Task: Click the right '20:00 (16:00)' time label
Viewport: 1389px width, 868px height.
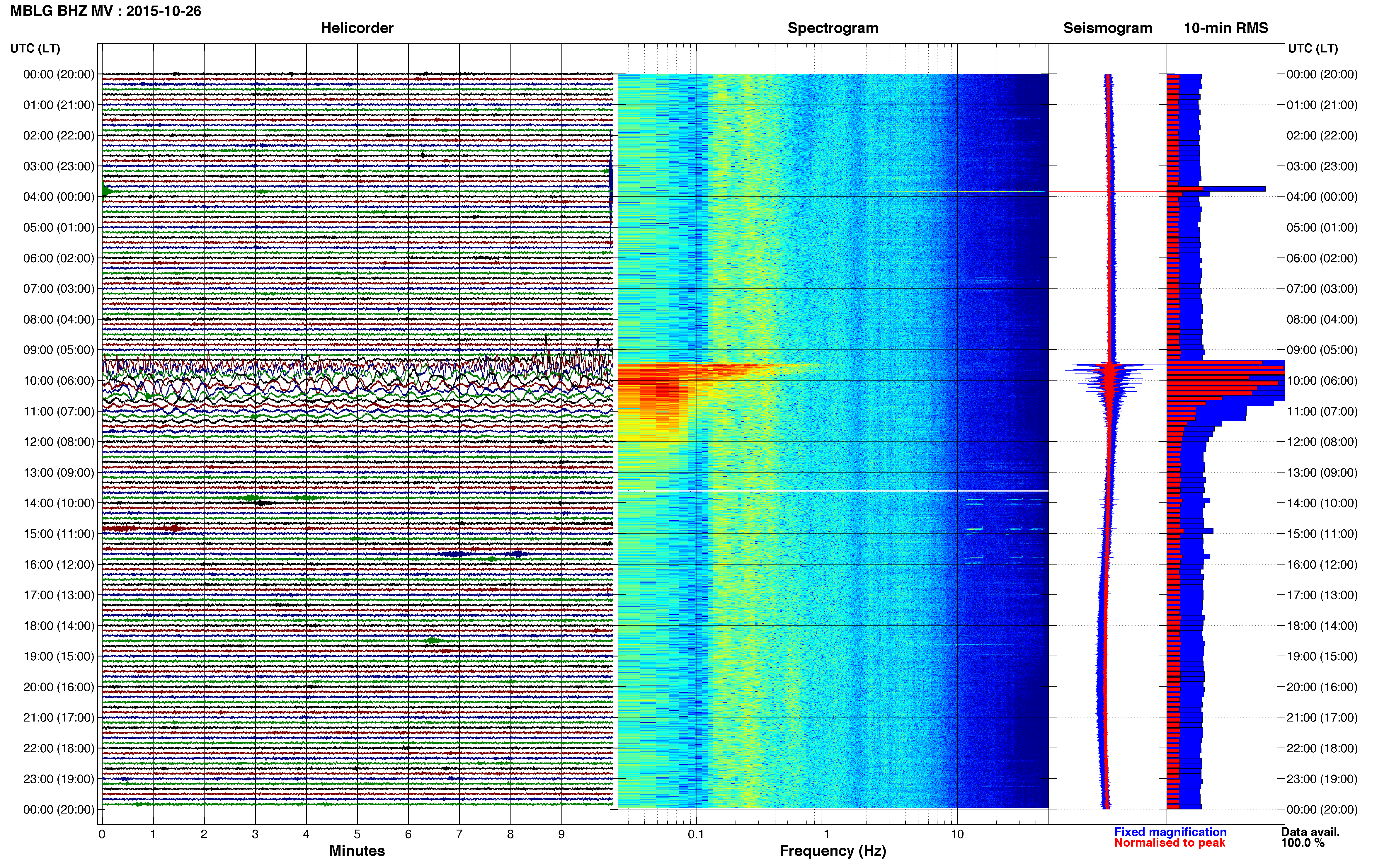Action: [x=1322, y=687]
